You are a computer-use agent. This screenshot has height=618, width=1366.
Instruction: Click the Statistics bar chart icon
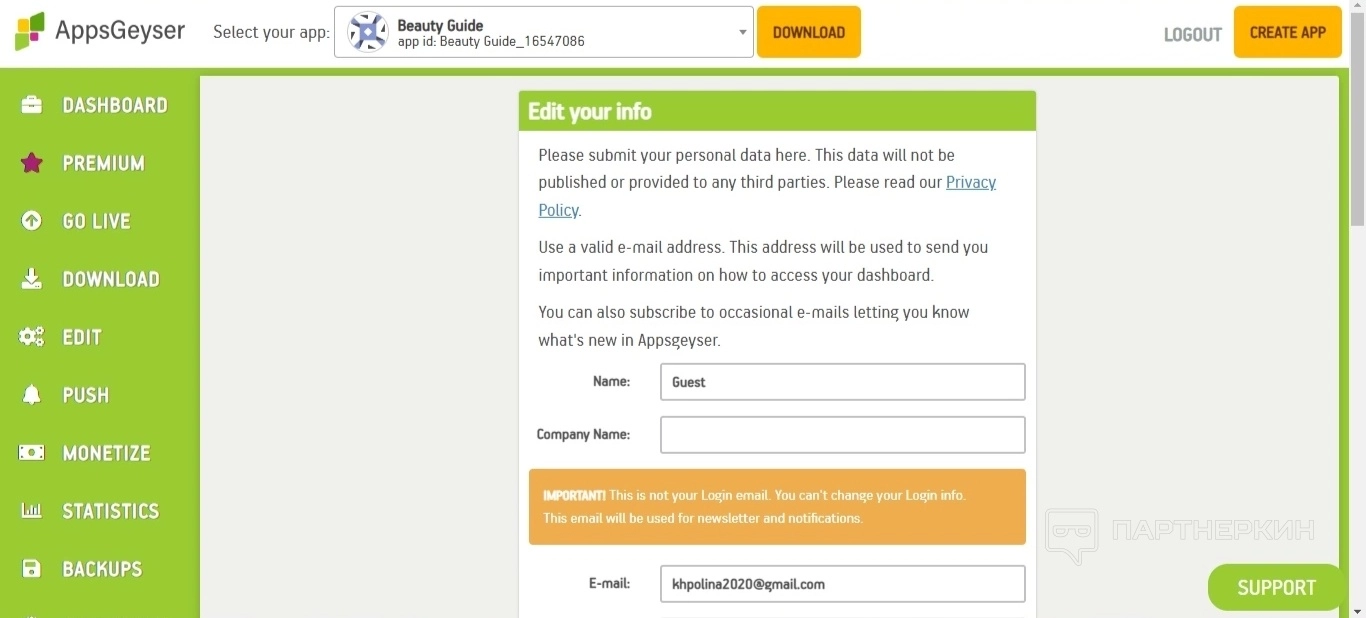coord(32,511)
